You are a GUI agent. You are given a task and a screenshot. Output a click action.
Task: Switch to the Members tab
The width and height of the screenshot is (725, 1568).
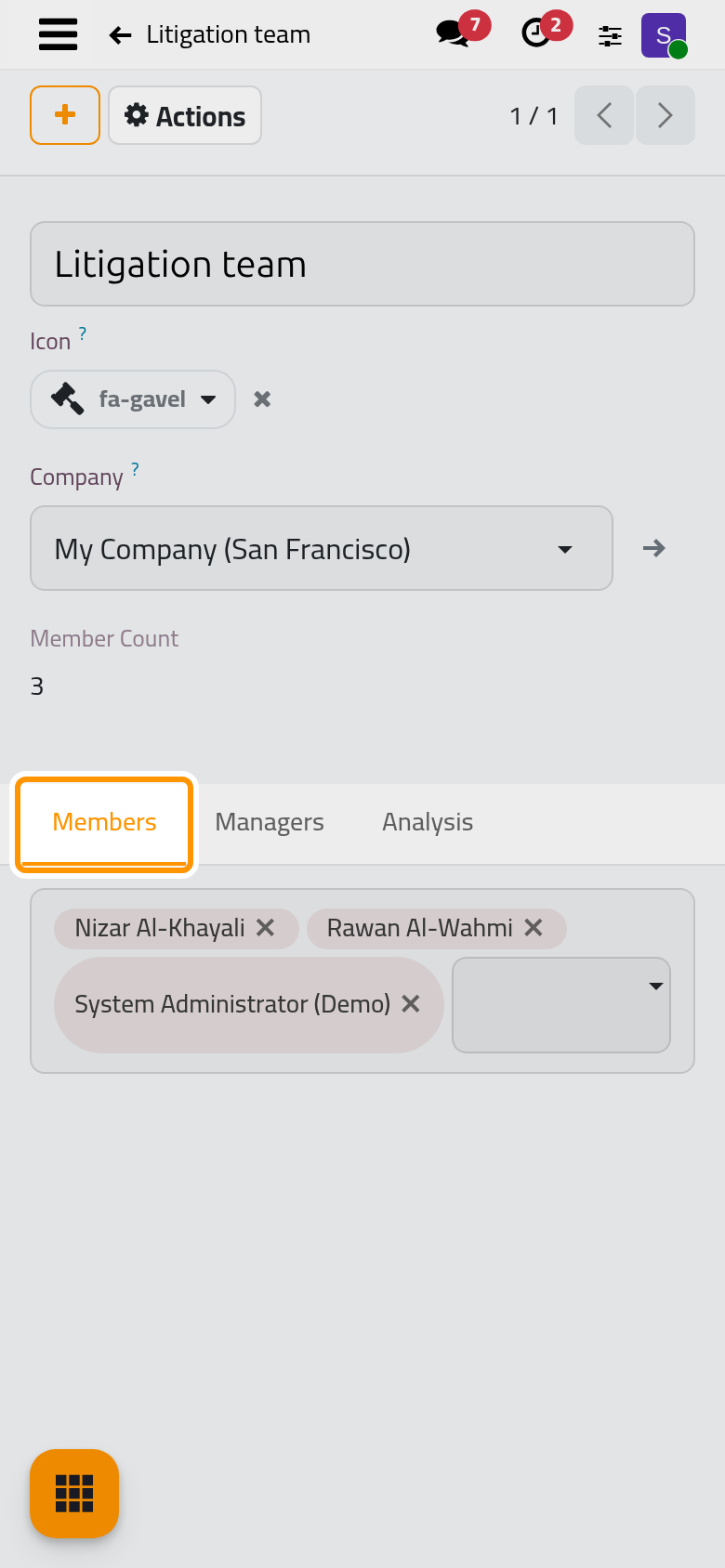104,822
